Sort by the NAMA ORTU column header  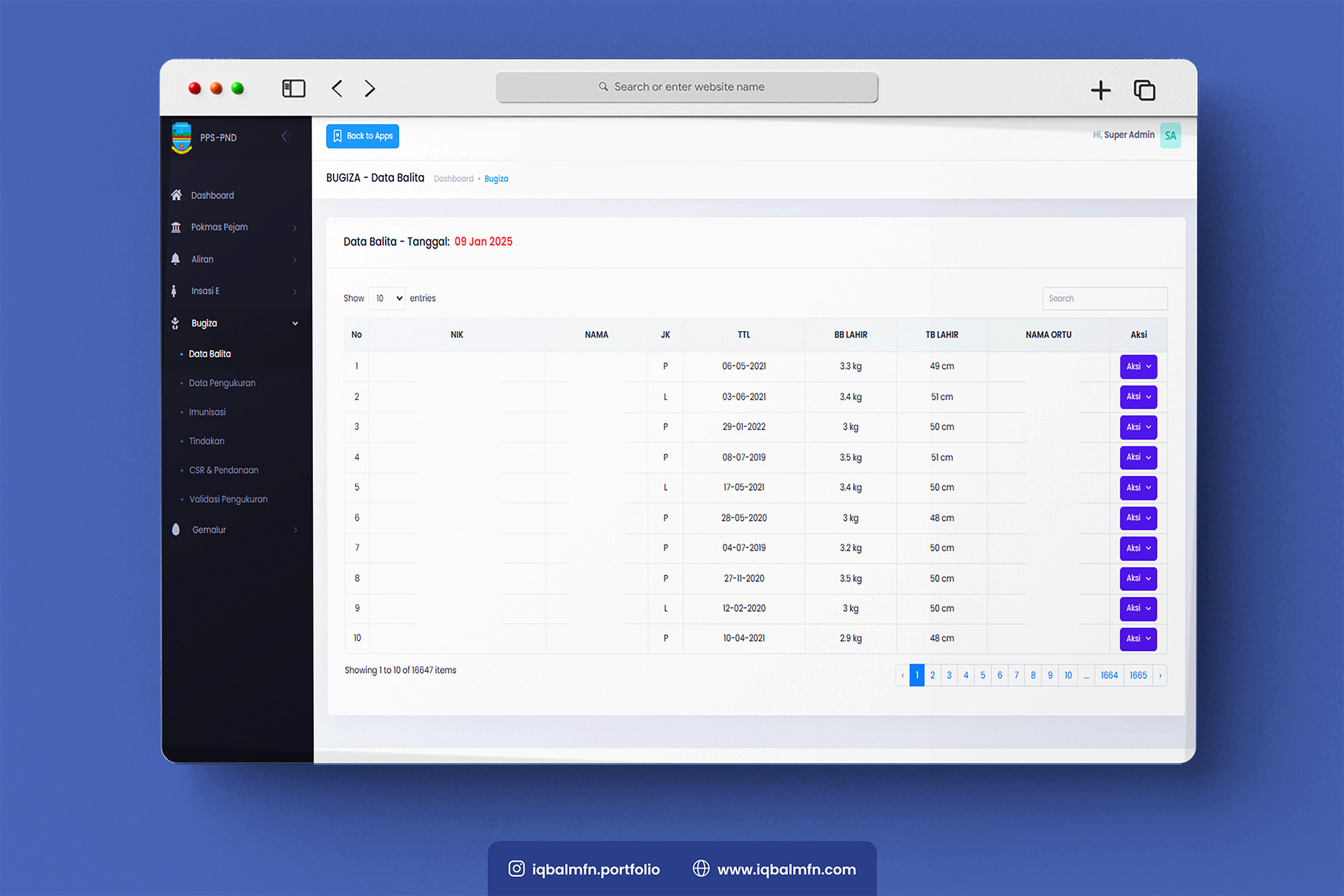[1049, 335]
